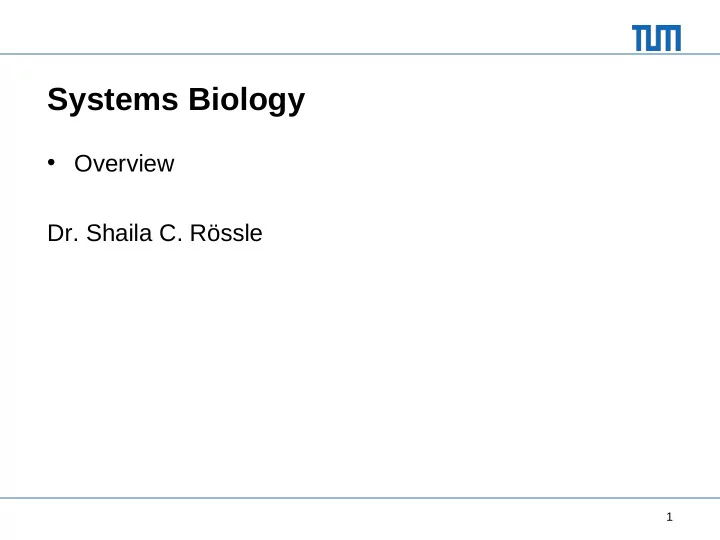
Task: Click the capital O starting Overview
Action: point(84,163)
